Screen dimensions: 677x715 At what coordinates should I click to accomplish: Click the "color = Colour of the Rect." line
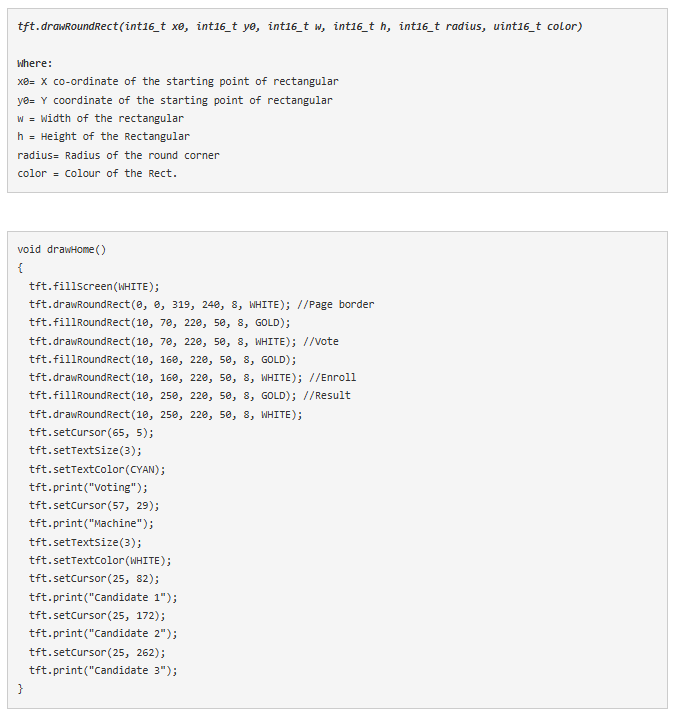97,173
